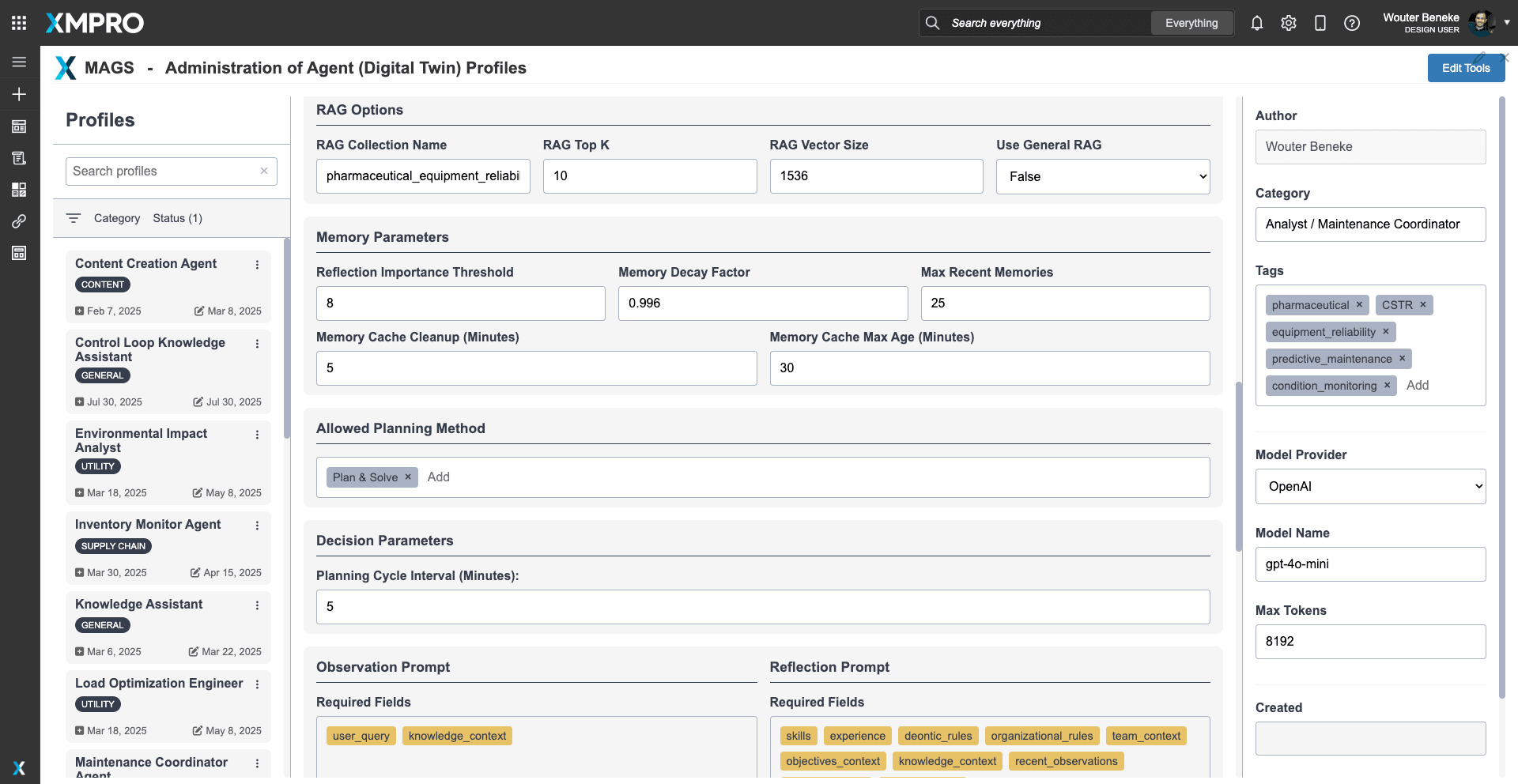
Task: Select the Inventory Monitor Agent profile
Action: point(148,525)
